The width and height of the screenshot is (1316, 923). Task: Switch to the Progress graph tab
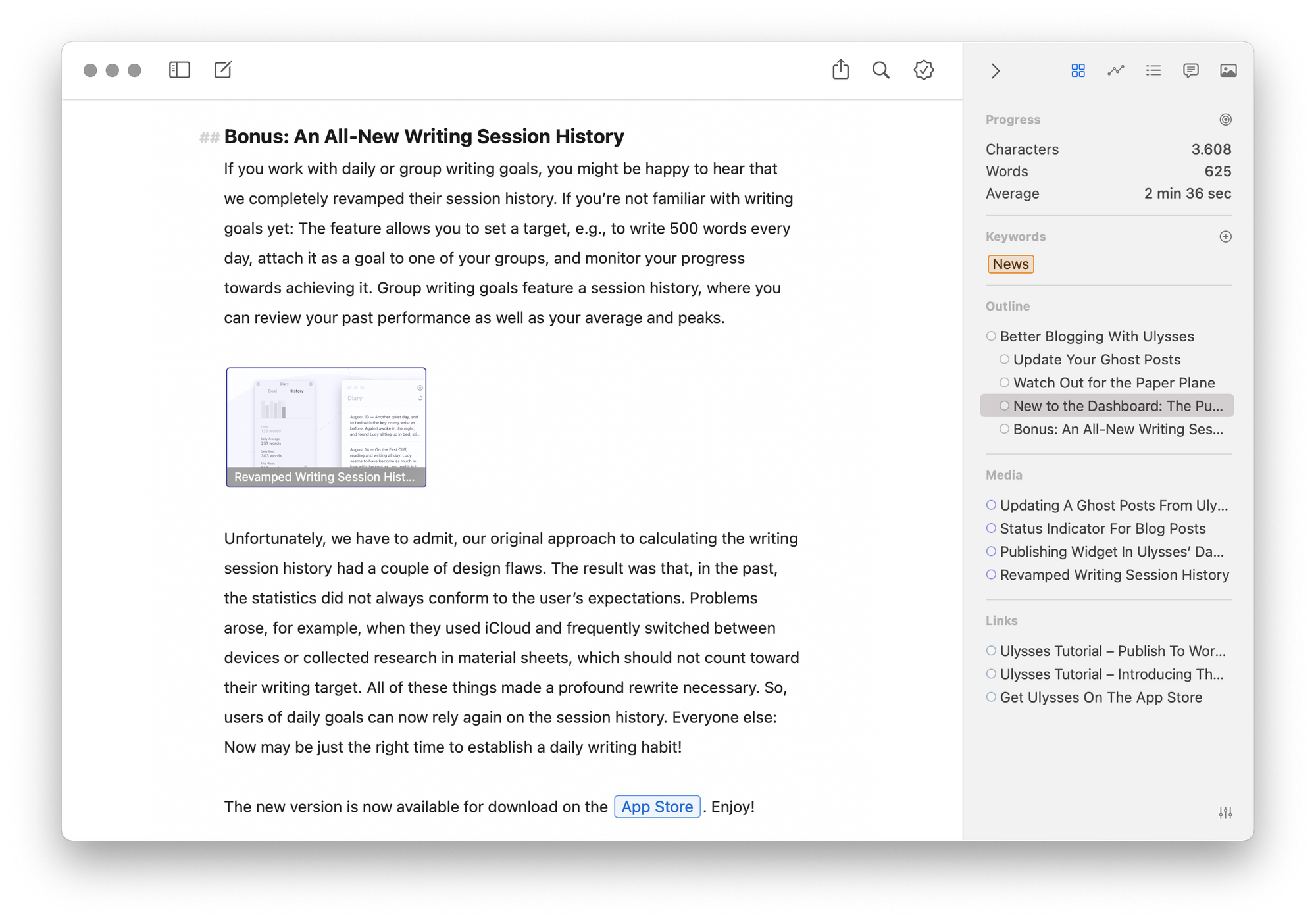pyautogui.click(x=1115, y=70)
